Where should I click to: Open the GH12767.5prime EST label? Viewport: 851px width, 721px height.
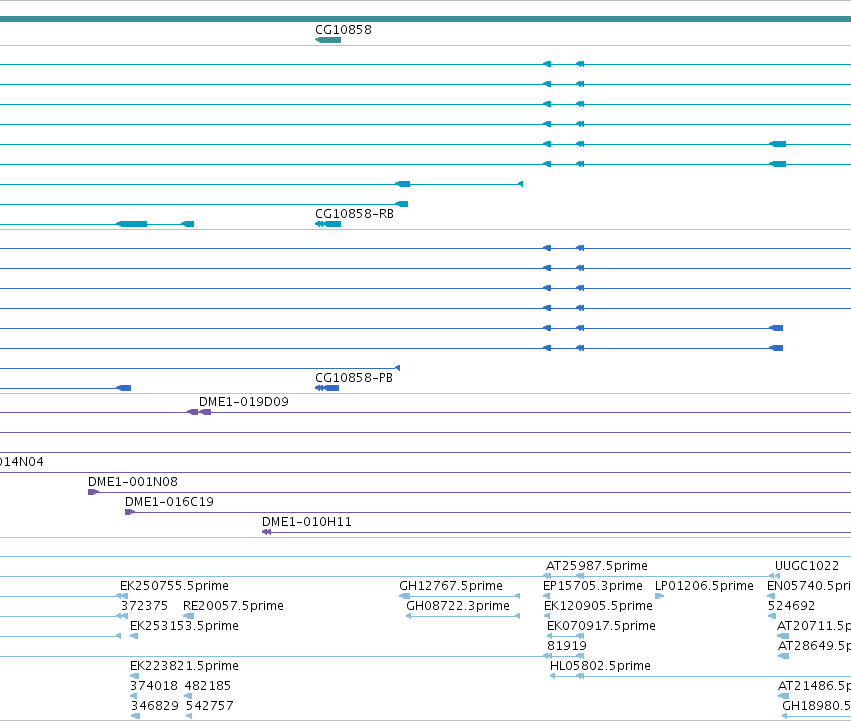(451, 586)
